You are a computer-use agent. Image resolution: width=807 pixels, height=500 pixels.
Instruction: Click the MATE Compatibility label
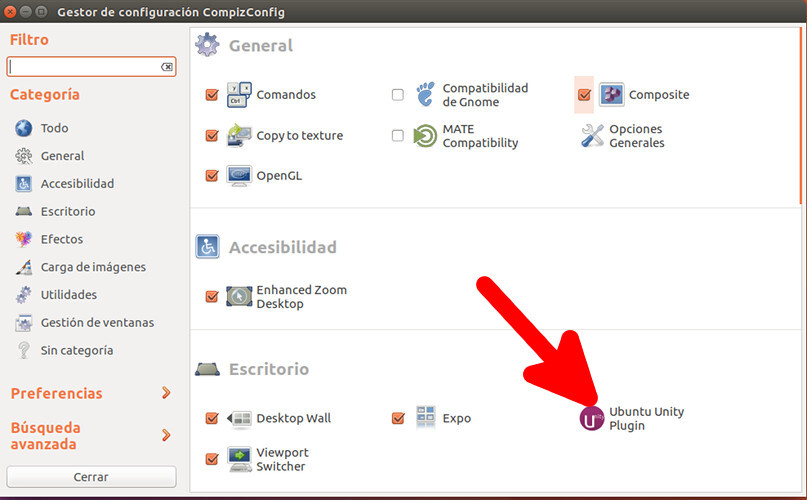click(480, 136)
